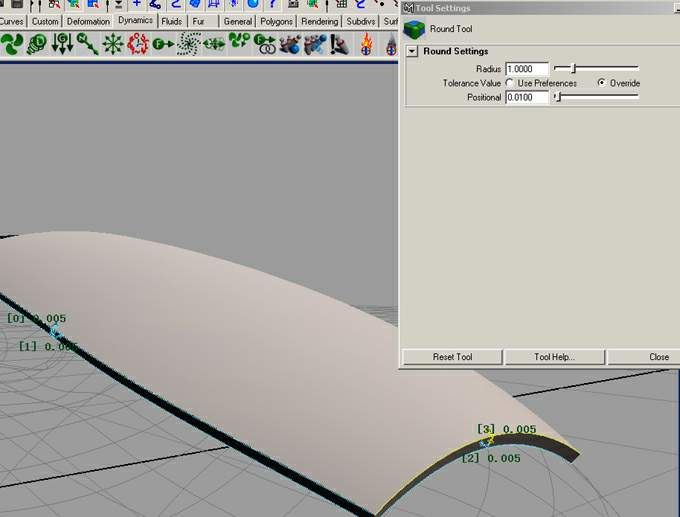Click the Reset Tool button
Screen dimensions: 680x517
point(452,357)
